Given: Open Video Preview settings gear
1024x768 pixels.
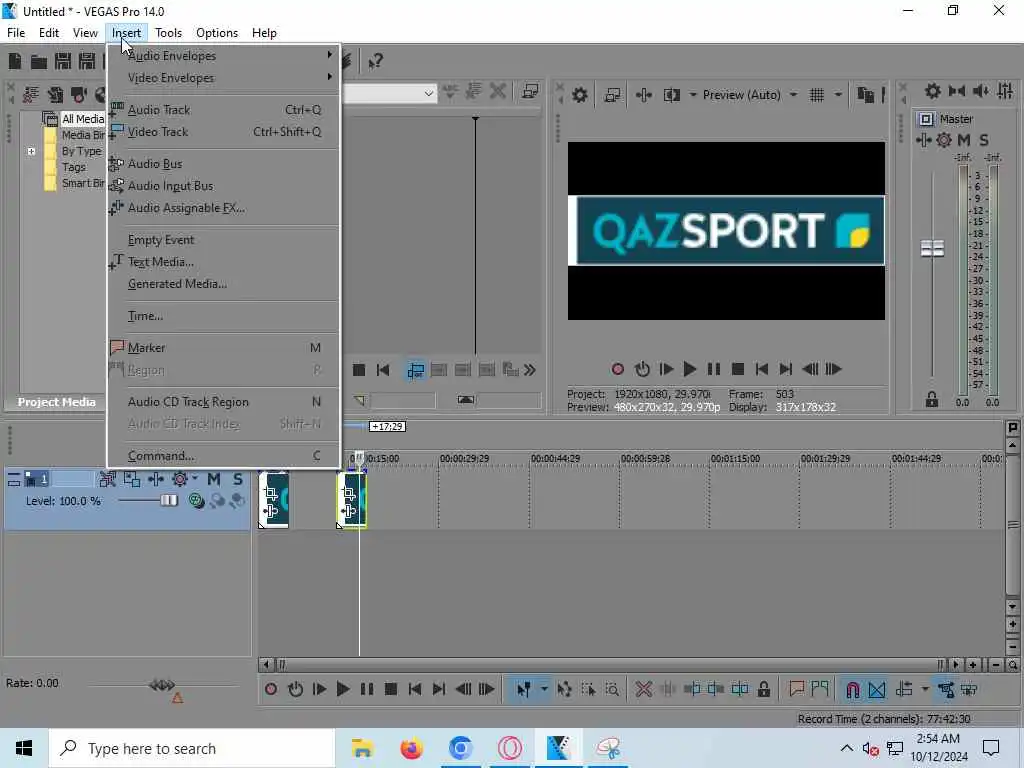Looking at the screenshot, I should tap(579, 95).
